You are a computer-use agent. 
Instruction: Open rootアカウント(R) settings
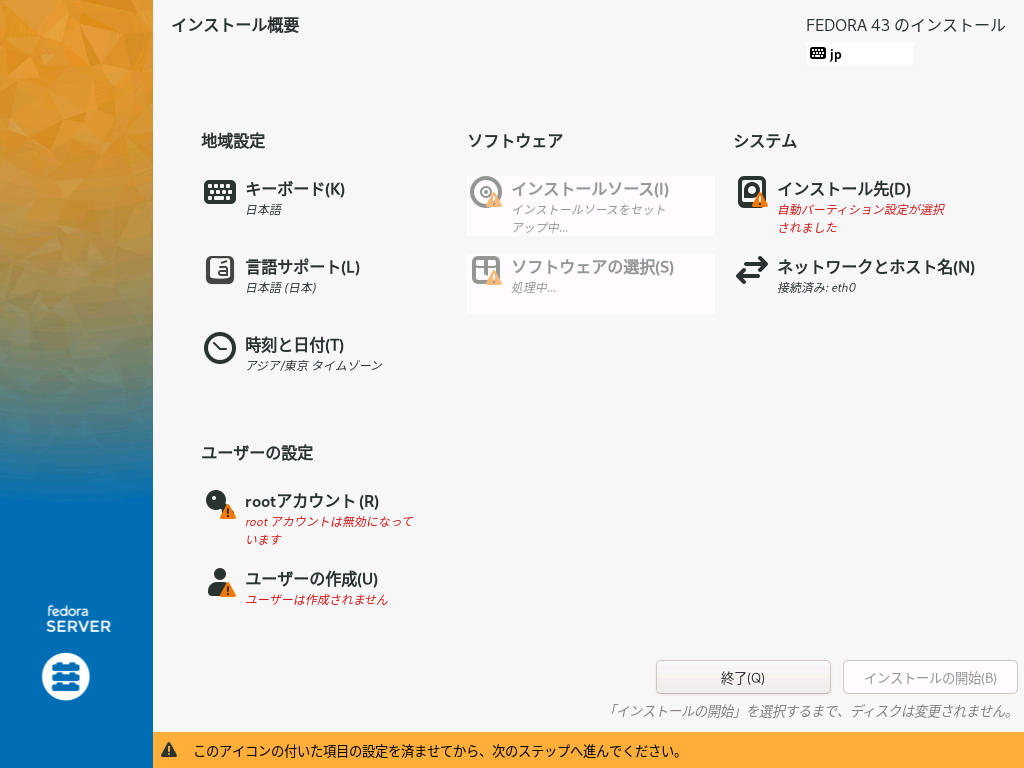(x=312, y=501)
